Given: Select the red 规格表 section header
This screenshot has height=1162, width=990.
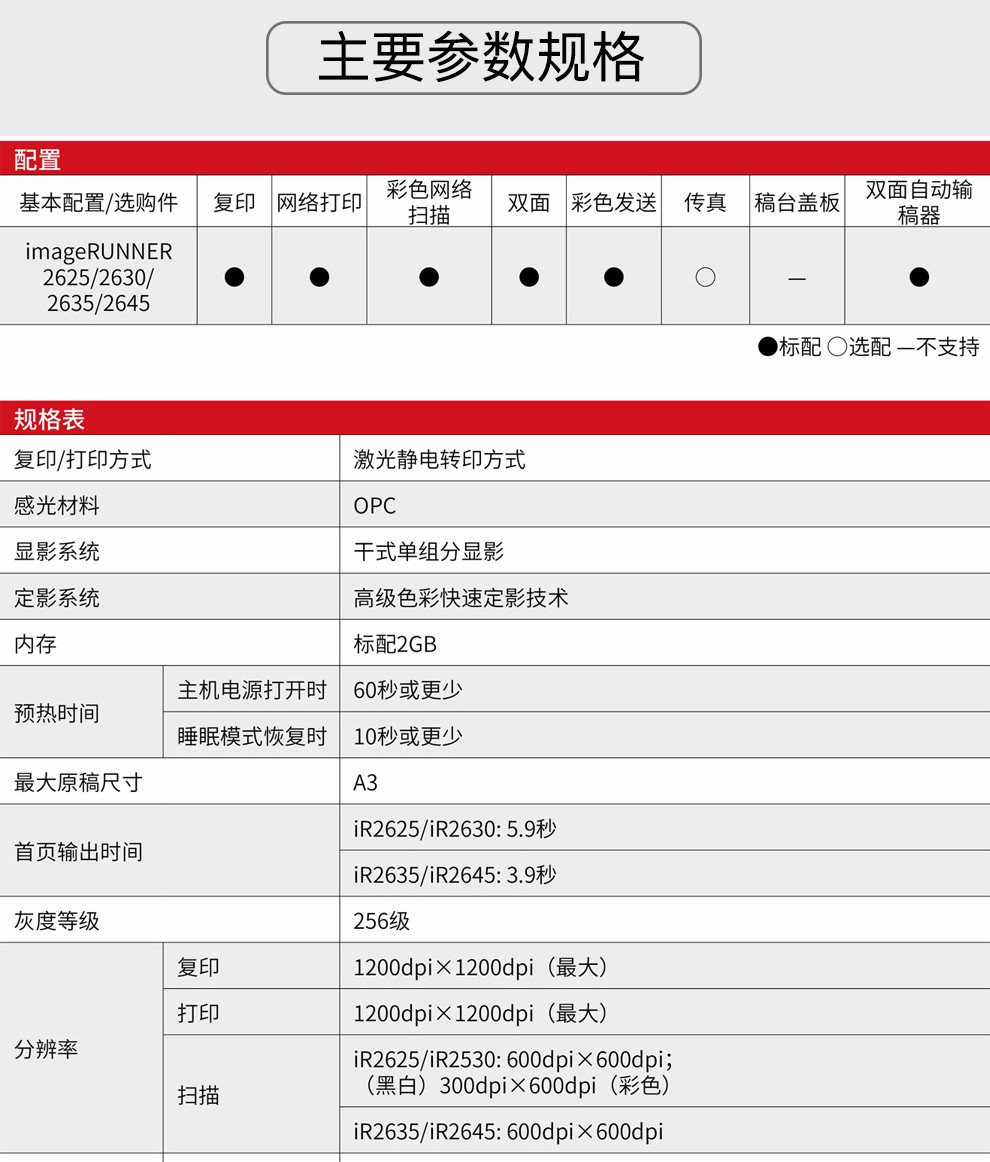Looking at the screenshot, I should (x=495, y=418).
